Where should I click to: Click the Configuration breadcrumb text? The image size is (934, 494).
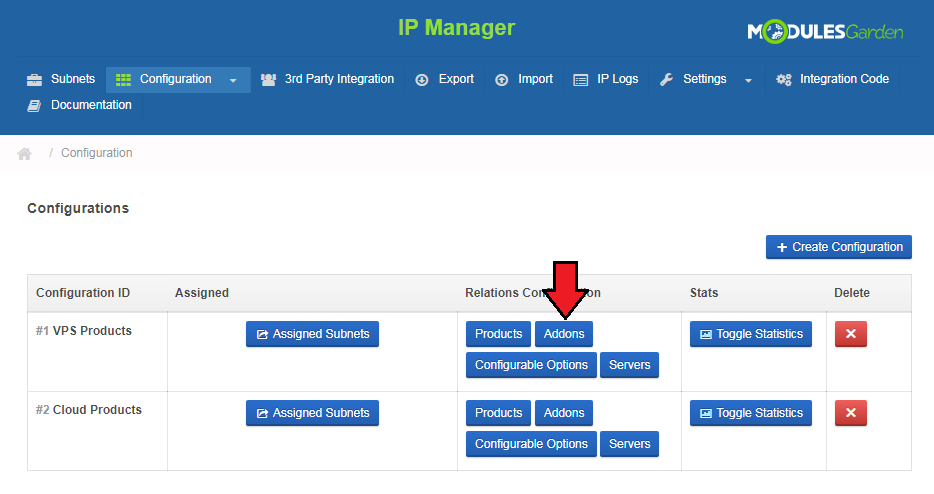pyautogui.click(x=96, y=153)
